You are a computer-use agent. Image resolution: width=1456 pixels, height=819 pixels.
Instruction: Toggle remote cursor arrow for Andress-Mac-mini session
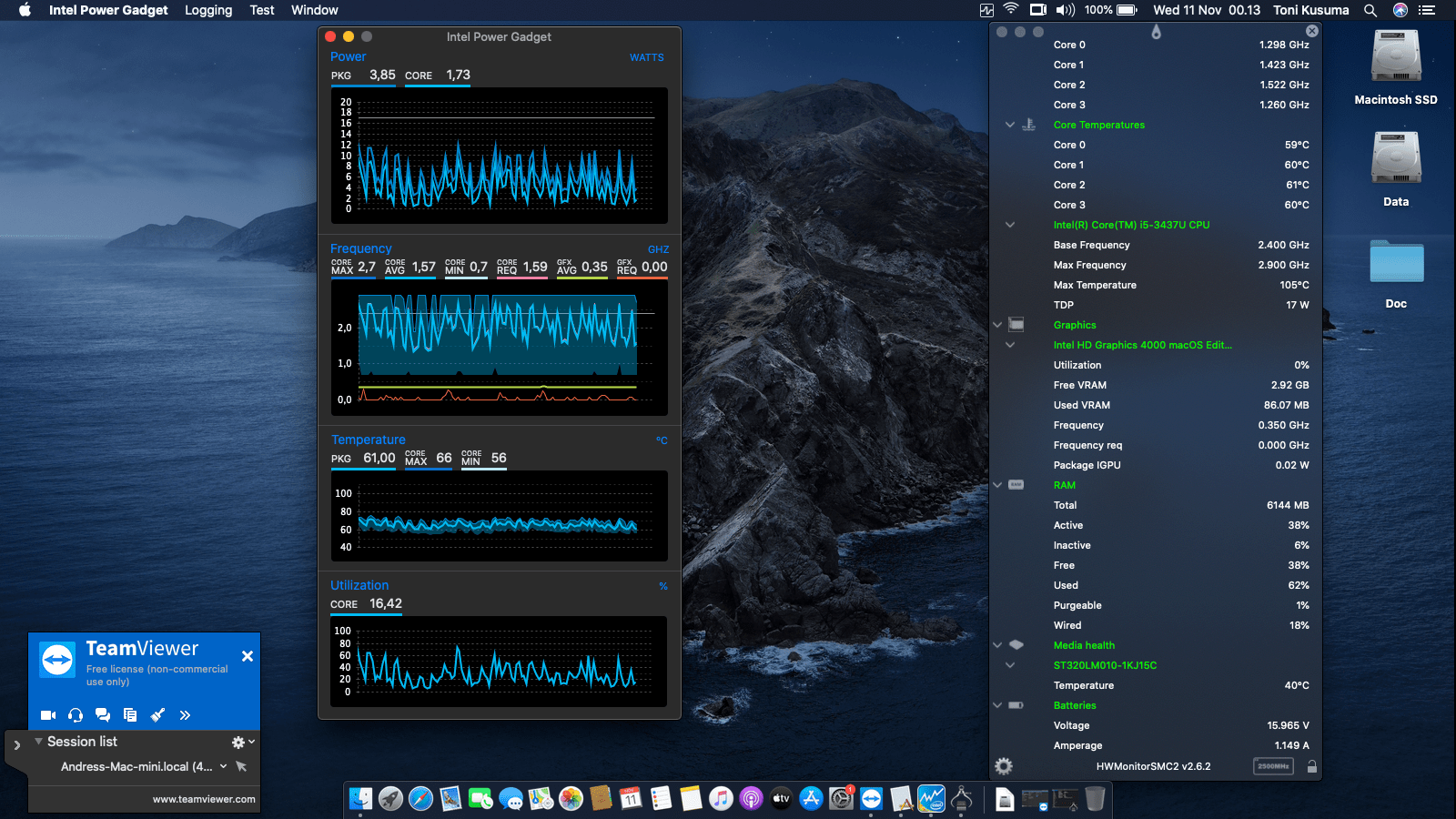[x=241, y=766]
